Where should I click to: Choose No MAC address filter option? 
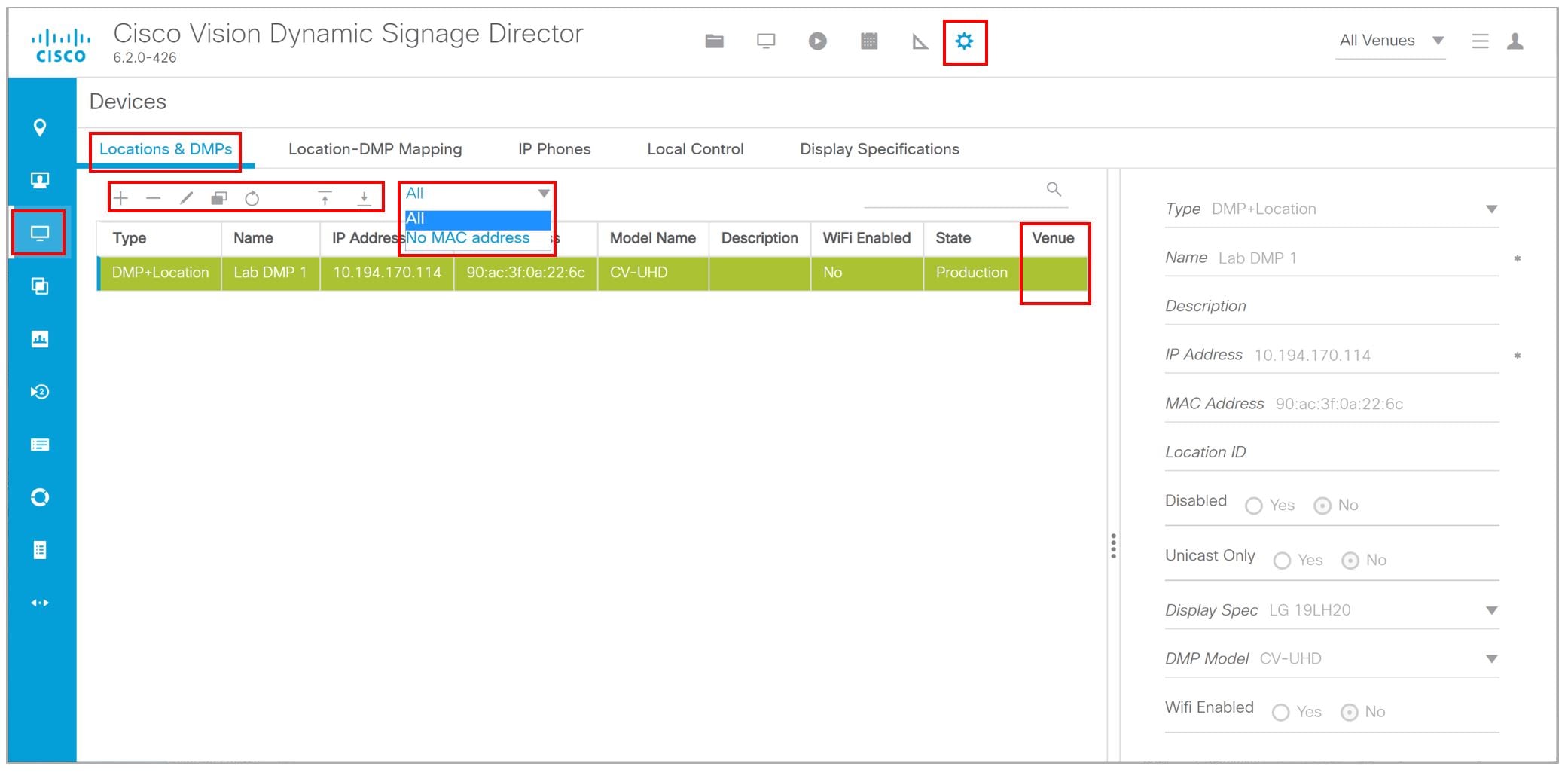pos(478,238)
